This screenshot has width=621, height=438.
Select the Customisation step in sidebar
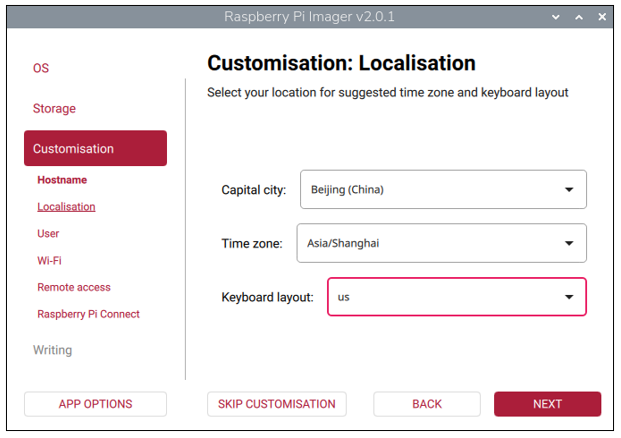pos(95,148)
